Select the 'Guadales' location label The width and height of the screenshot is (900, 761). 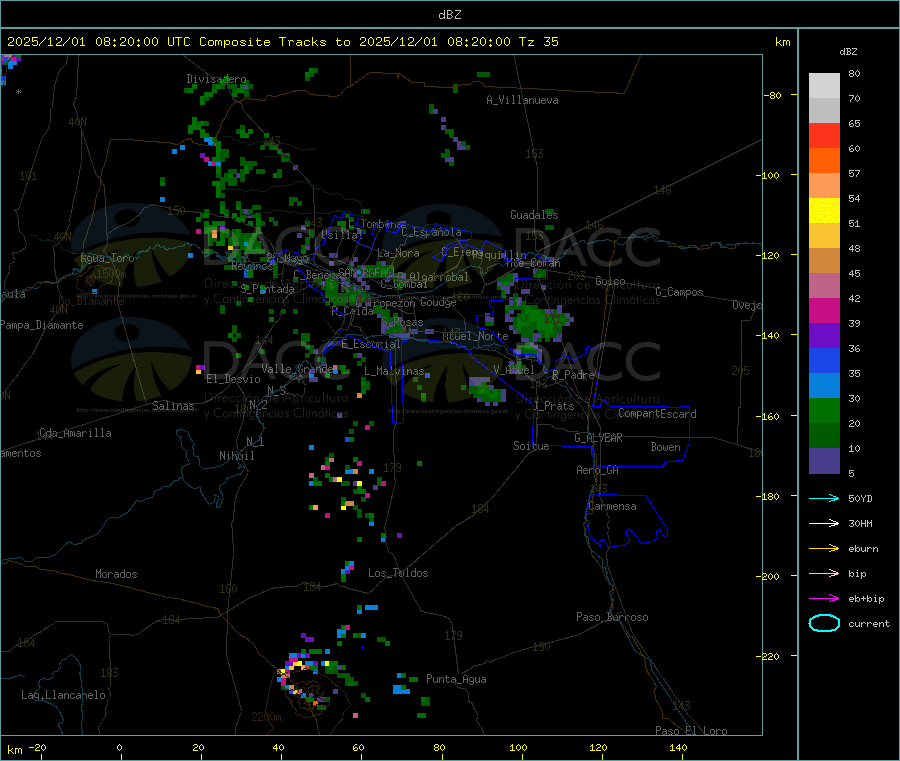[x=534, y=215]
